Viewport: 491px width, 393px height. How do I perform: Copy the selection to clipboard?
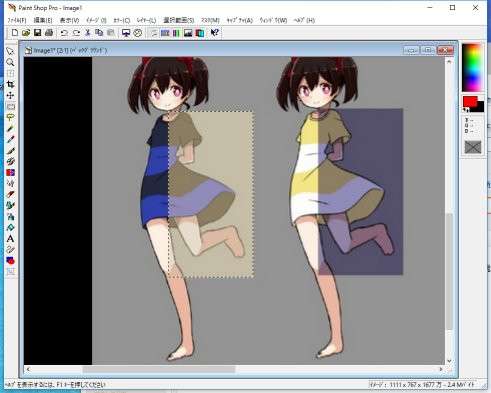click(x=99, y=33)
